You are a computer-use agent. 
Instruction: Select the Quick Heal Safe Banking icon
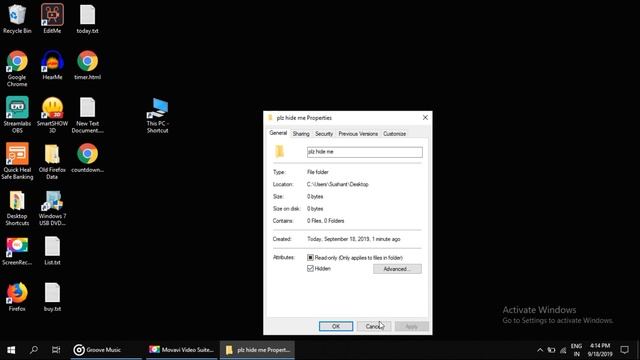click(x=17, y=161)
